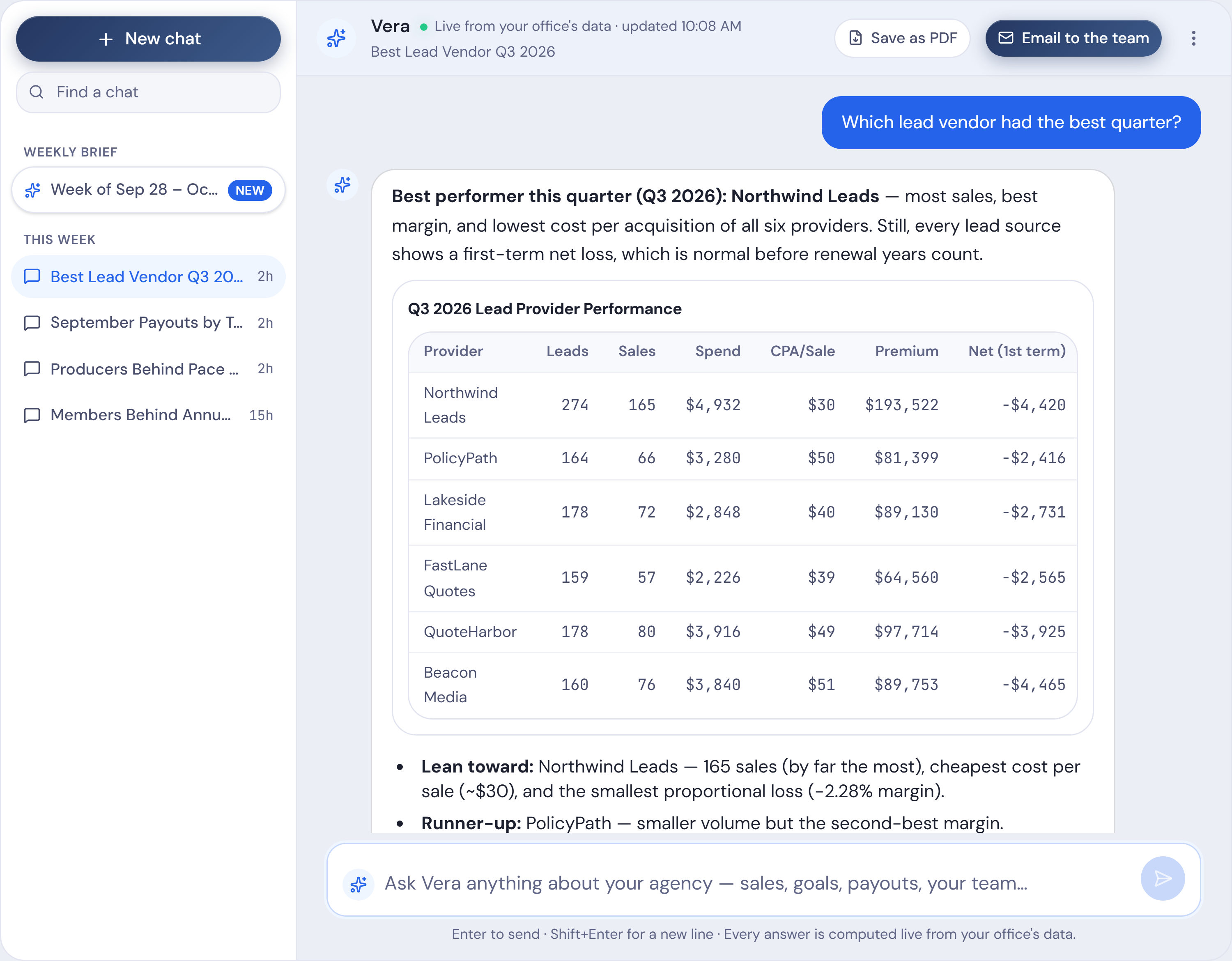Click the chat icon for Producers Behind Pace
The width and height of the screenshot is (1232, 961).
pos(32,369)
